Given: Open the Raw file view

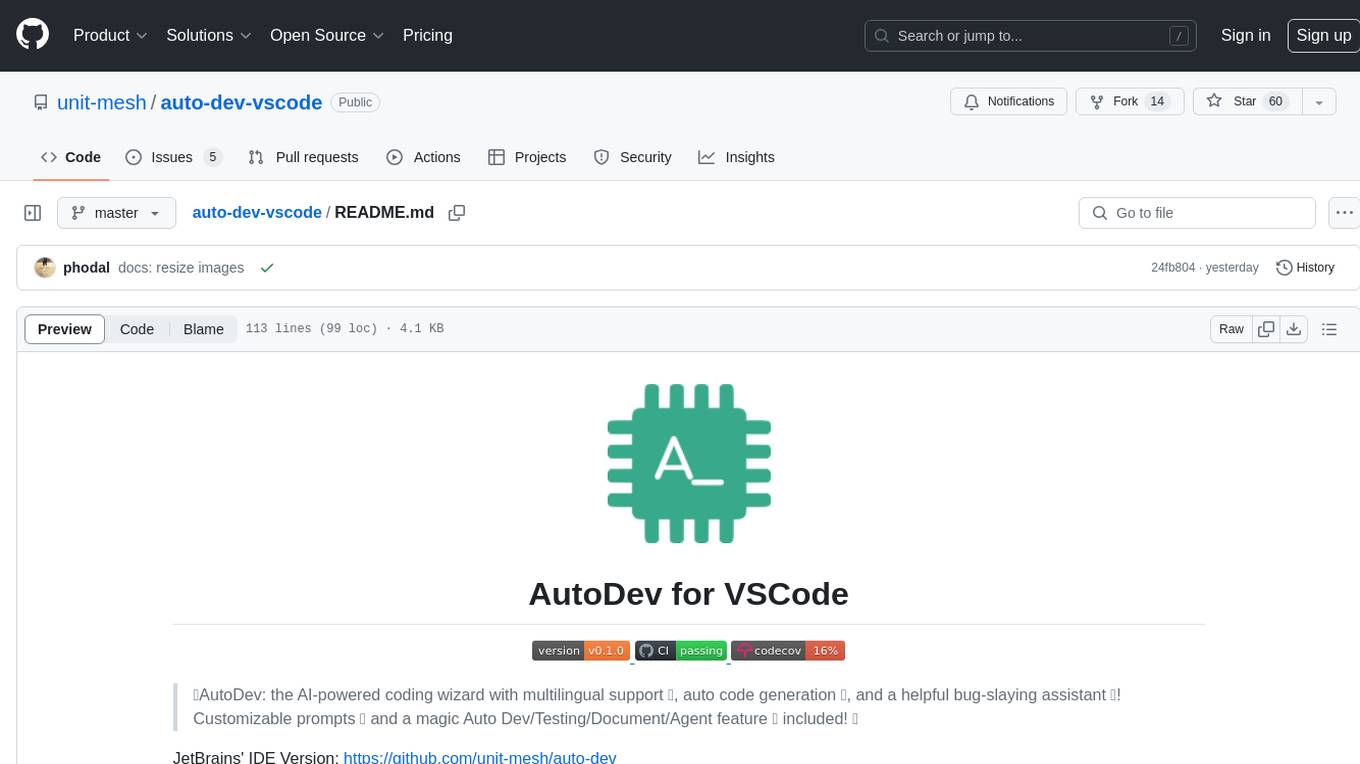Looking at the screenshot, I should (x=1231, y=329).
